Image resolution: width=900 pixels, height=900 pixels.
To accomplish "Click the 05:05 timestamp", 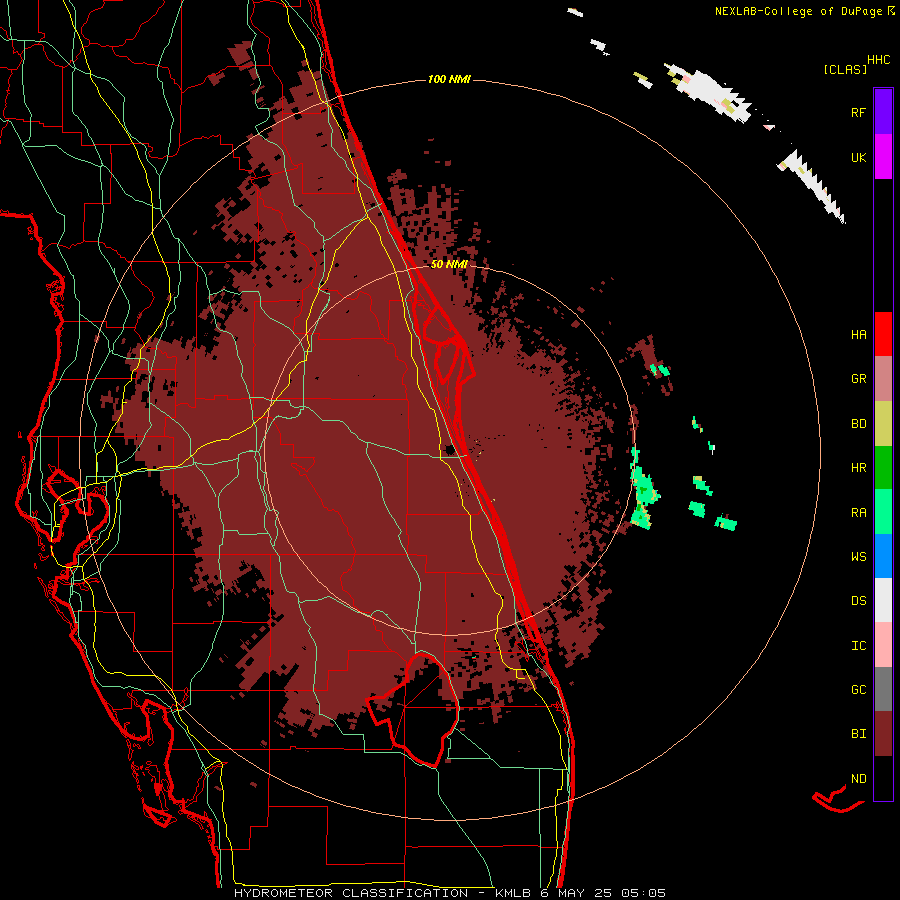I will (x=643, y=893).
